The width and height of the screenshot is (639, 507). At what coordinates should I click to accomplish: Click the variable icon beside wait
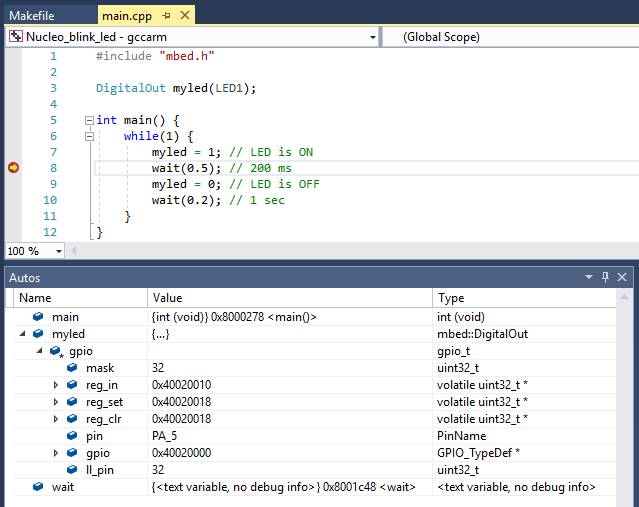(x=38, y=487)
